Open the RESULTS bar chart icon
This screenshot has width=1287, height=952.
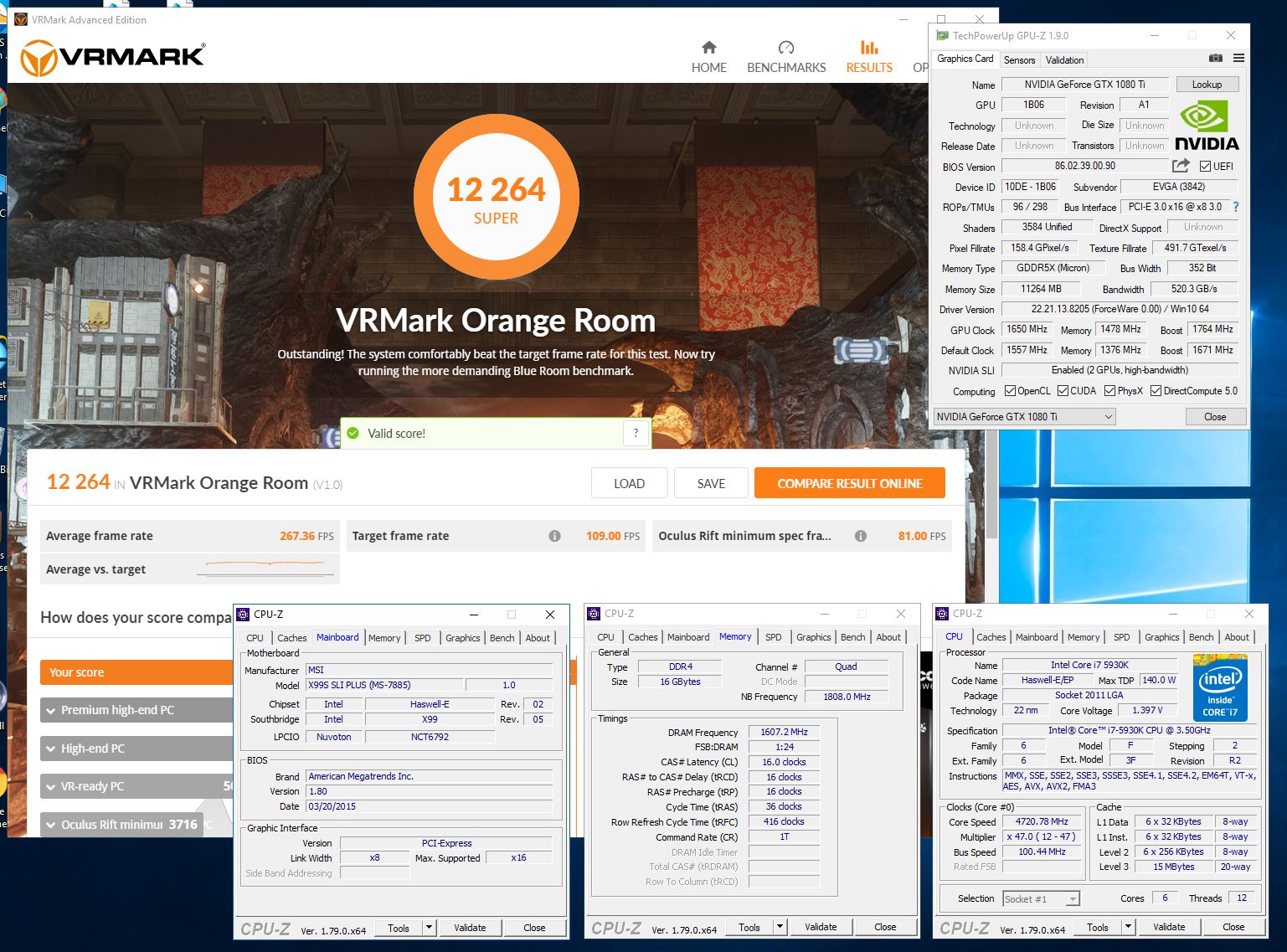869,47
